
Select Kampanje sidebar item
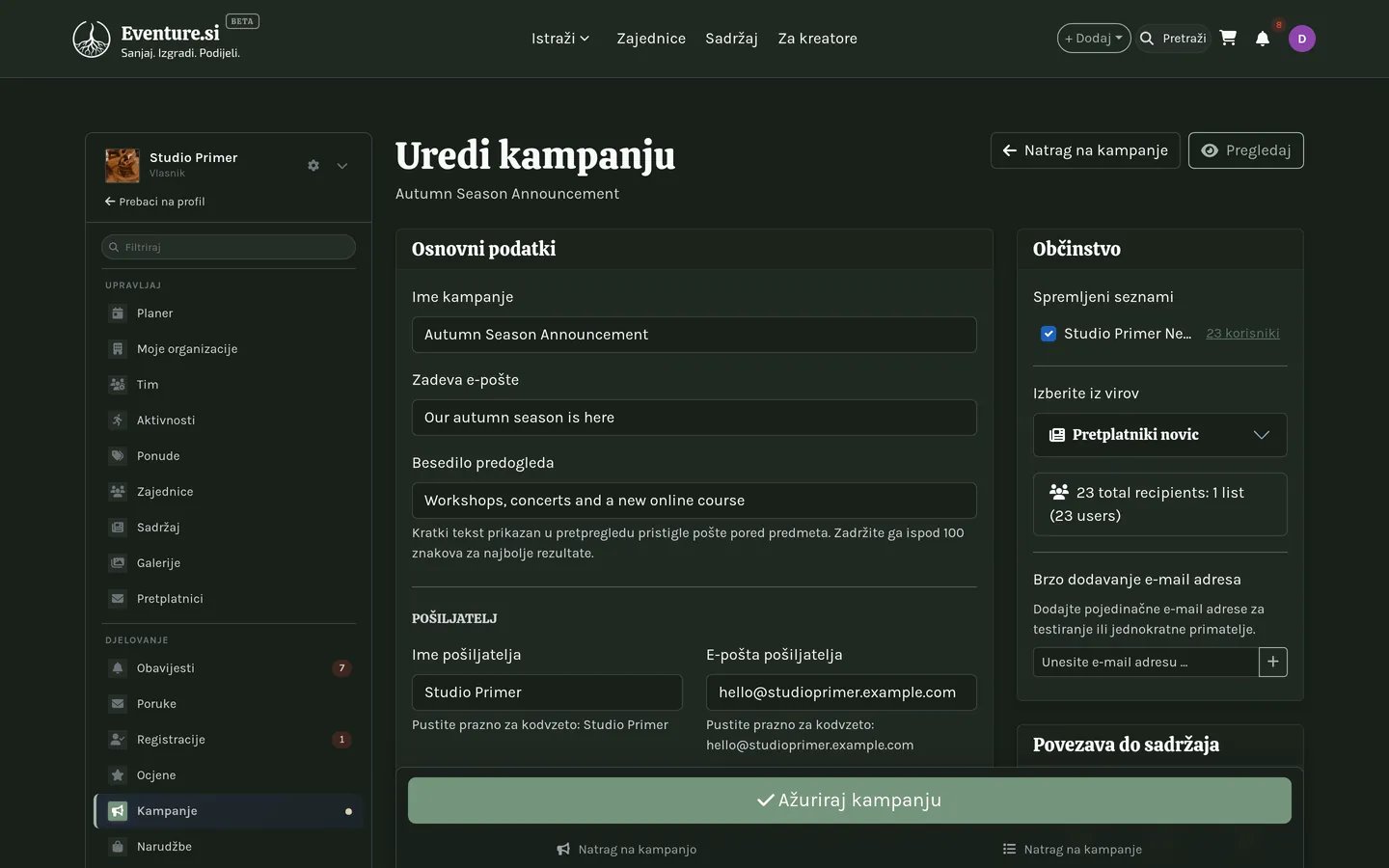[228, 811]
